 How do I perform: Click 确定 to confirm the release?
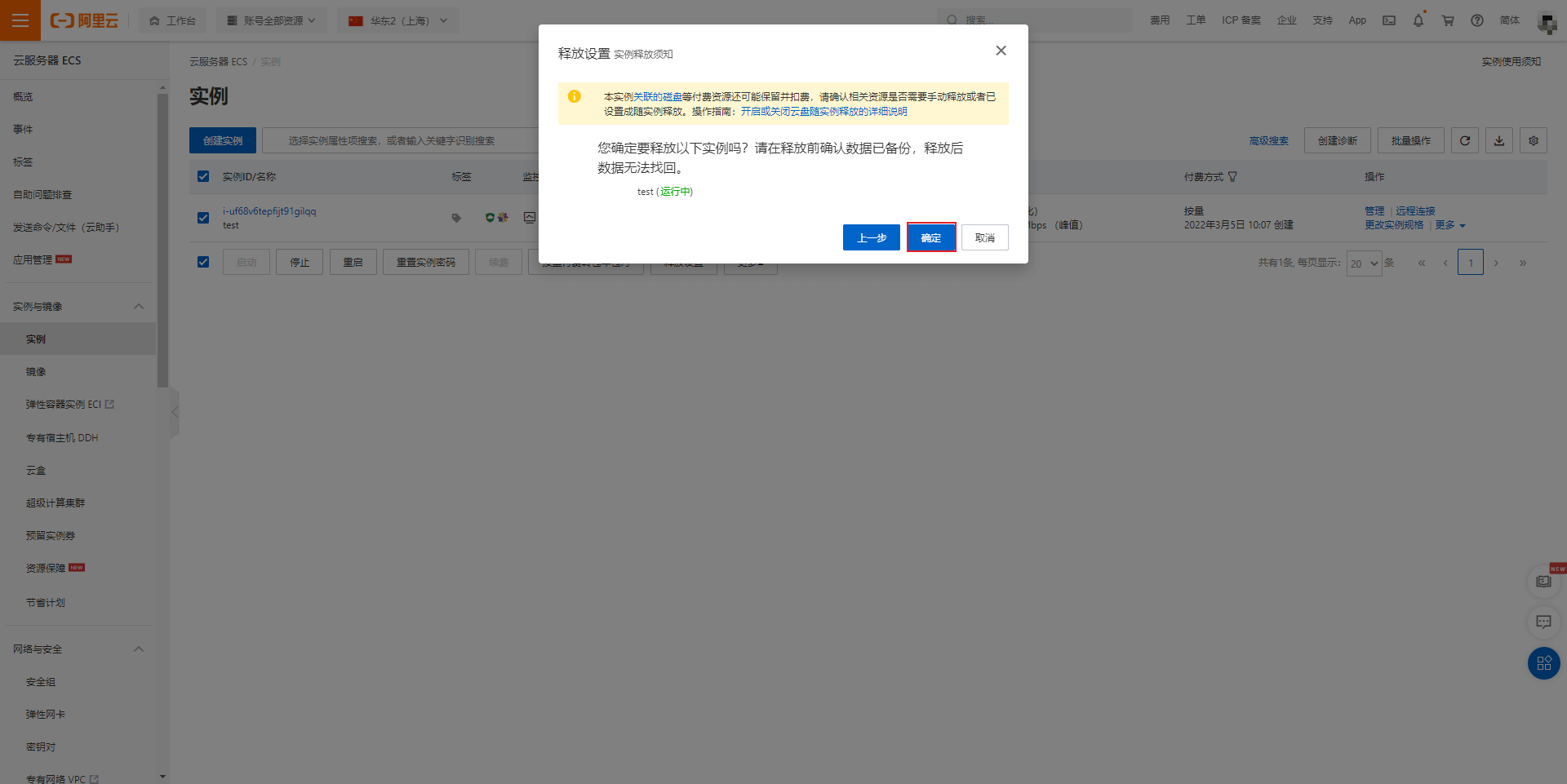(931, 237)
